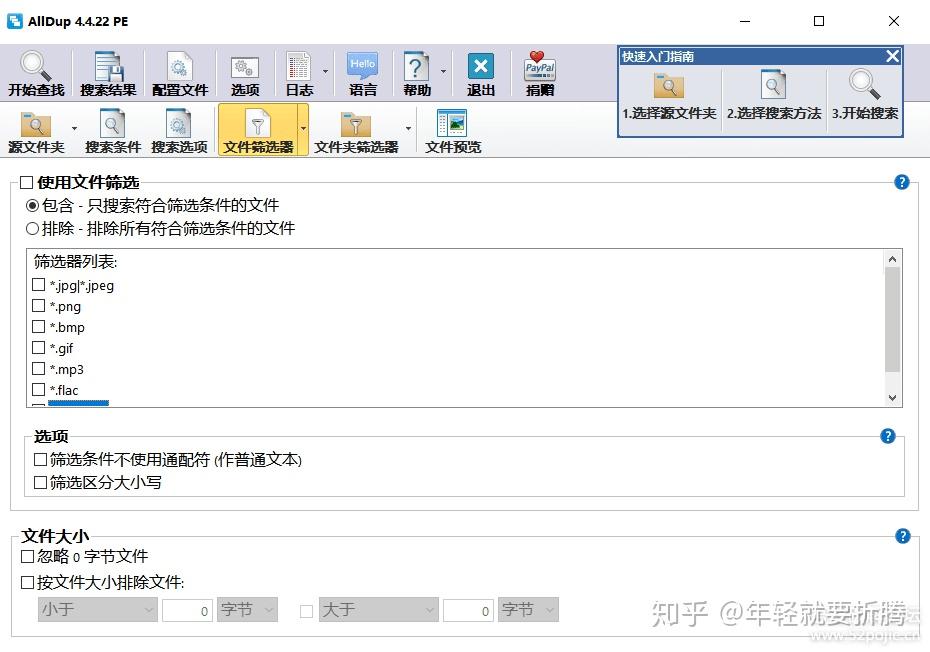Open the 小于 comparison dropdown
The width and height of the screenshot is (930, 652).
98,610
